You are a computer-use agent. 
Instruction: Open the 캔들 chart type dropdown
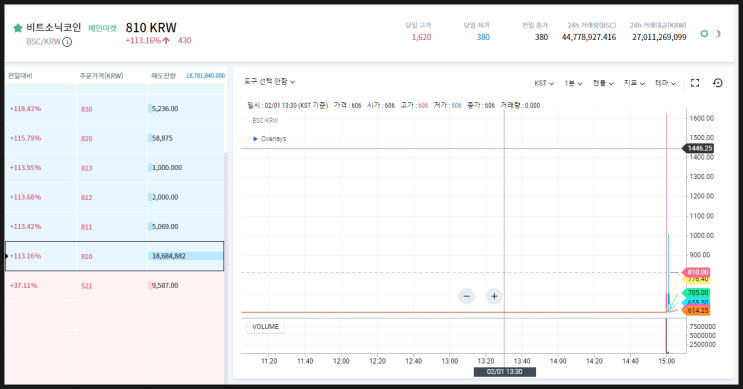tap(603, 83)
